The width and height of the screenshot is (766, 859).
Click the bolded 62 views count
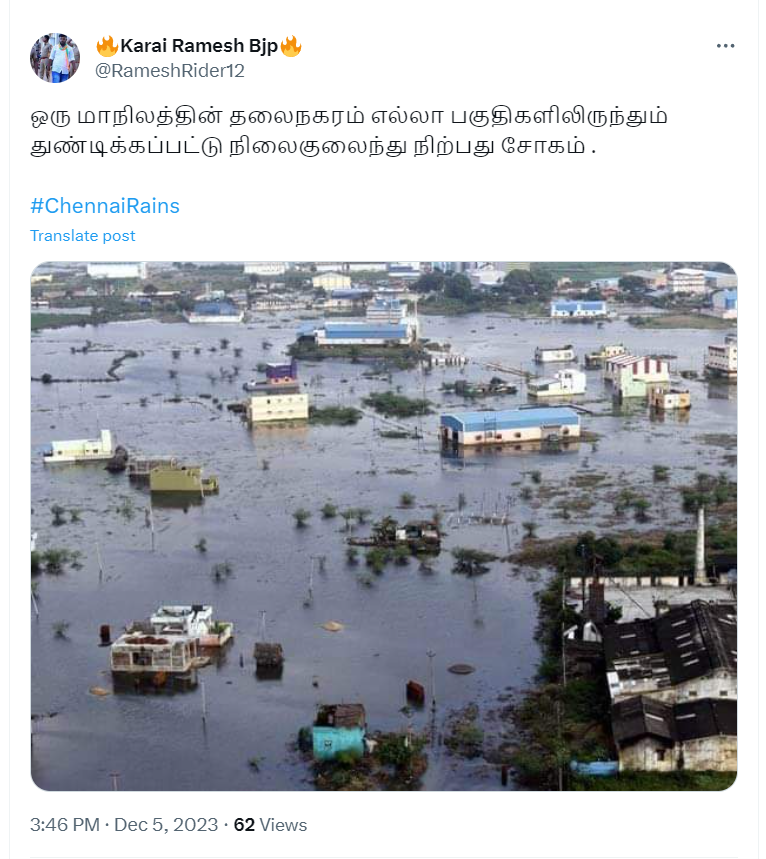pos(245,826)
